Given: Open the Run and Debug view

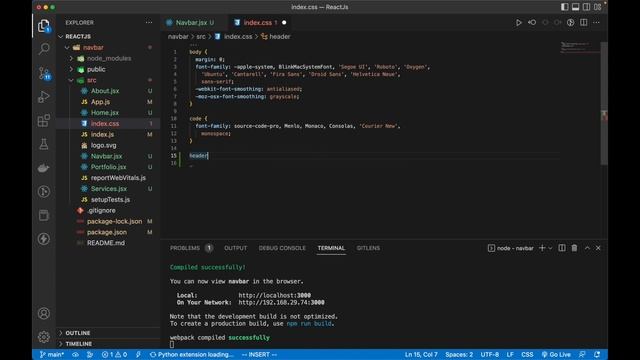Looking at the screenshot, I should pyautogui.click(x=44, y=97).
